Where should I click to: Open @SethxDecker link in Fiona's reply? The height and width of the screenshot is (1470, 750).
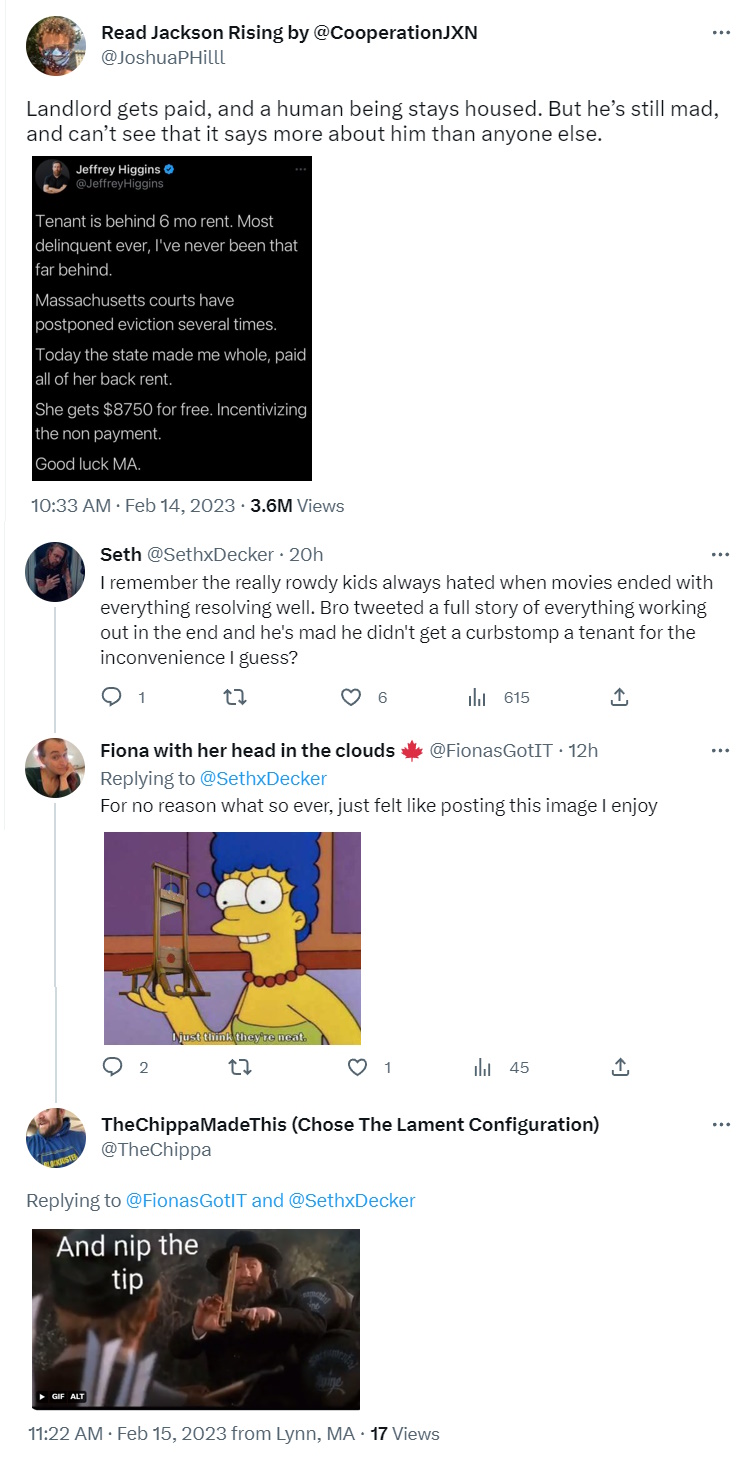coord(263,778)
